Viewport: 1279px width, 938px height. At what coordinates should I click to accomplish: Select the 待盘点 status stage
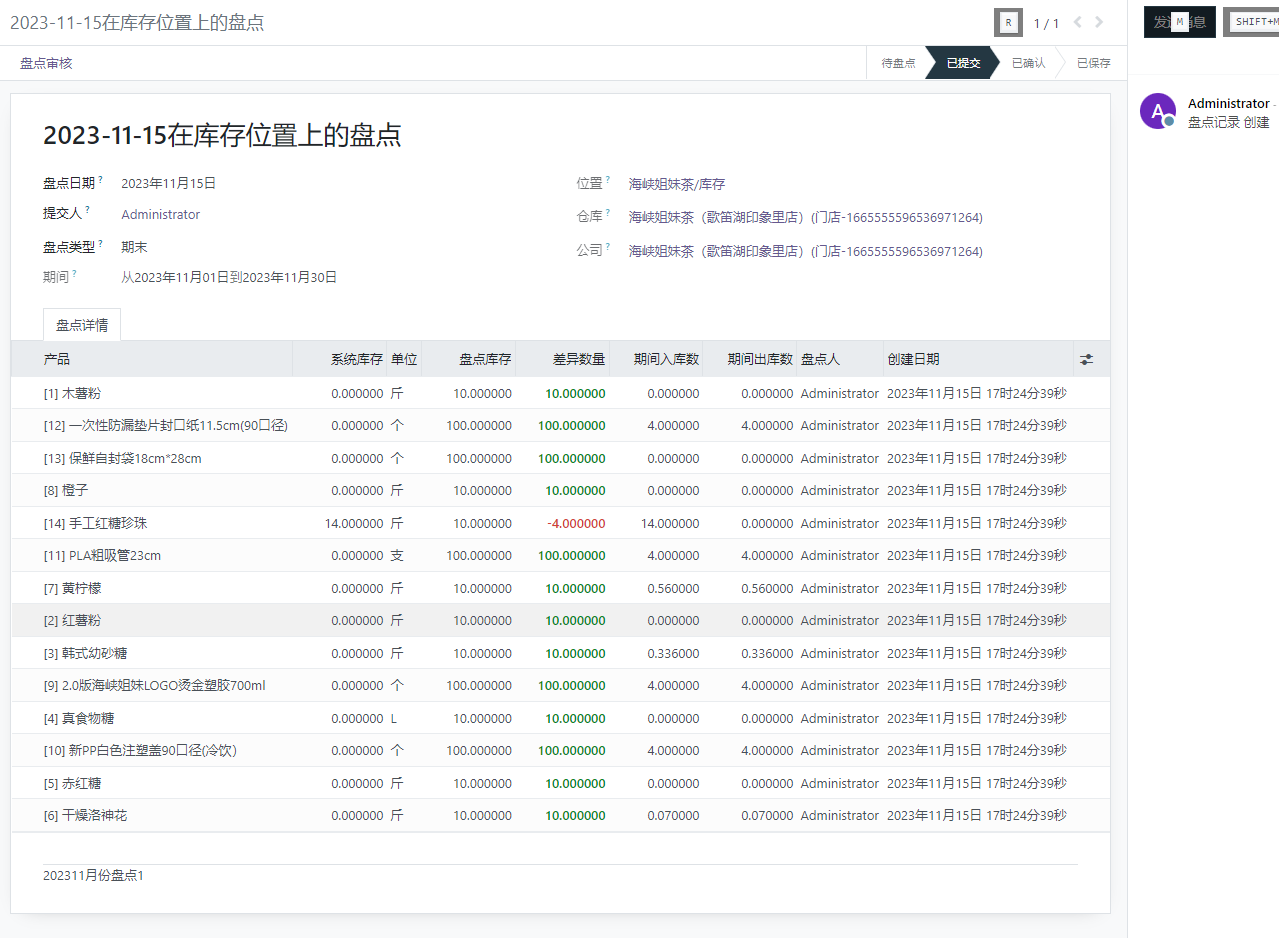tap(897, 63)
